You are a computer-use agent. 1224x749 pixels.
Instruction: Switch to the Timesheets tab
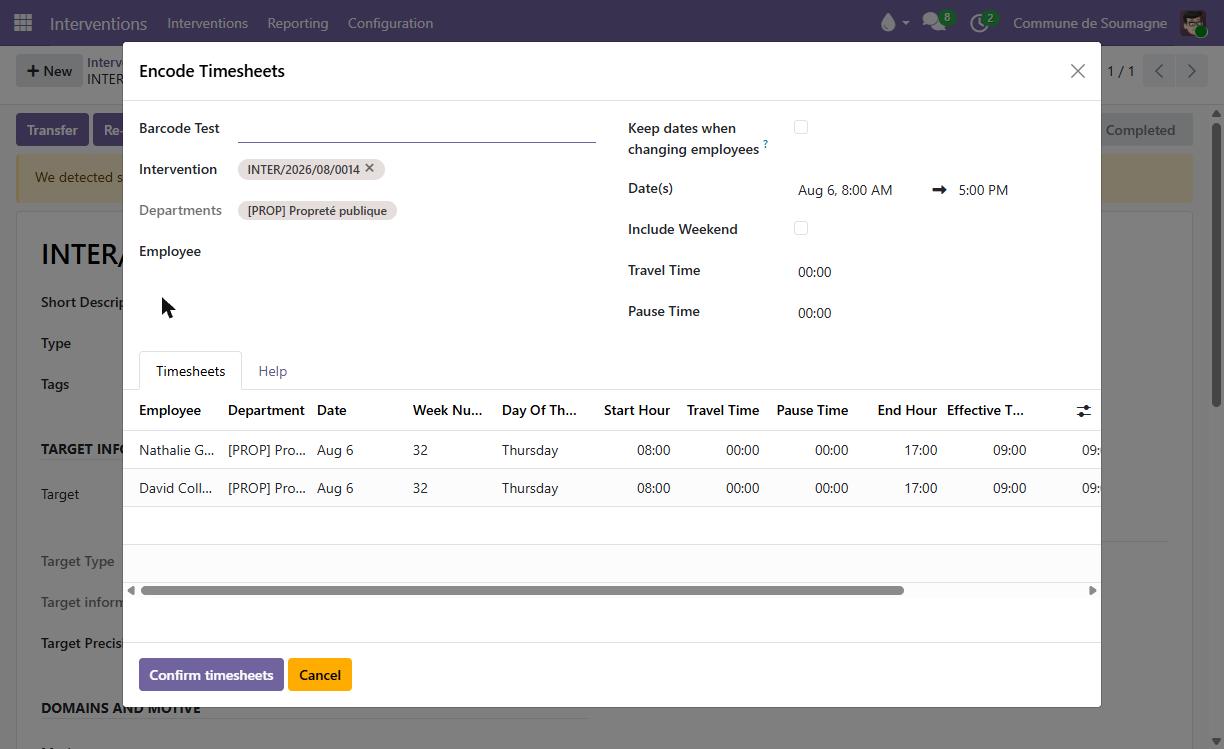pos(190,371)
